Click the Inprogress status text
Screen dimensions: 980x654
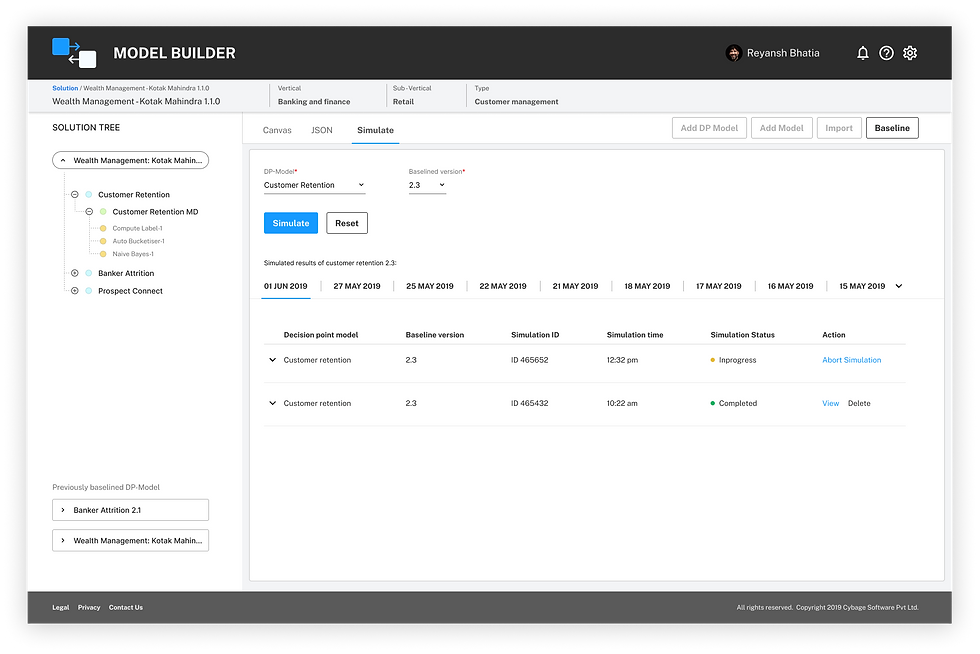coord(738,360)
